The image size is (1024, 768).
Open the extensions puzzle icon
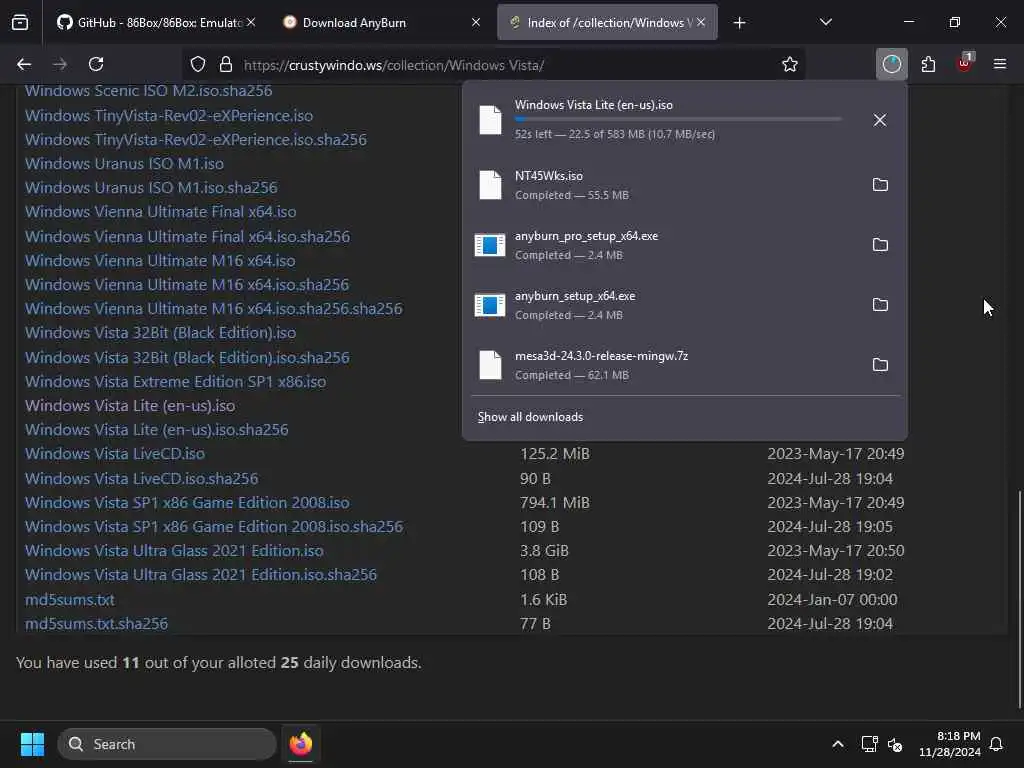928,64
